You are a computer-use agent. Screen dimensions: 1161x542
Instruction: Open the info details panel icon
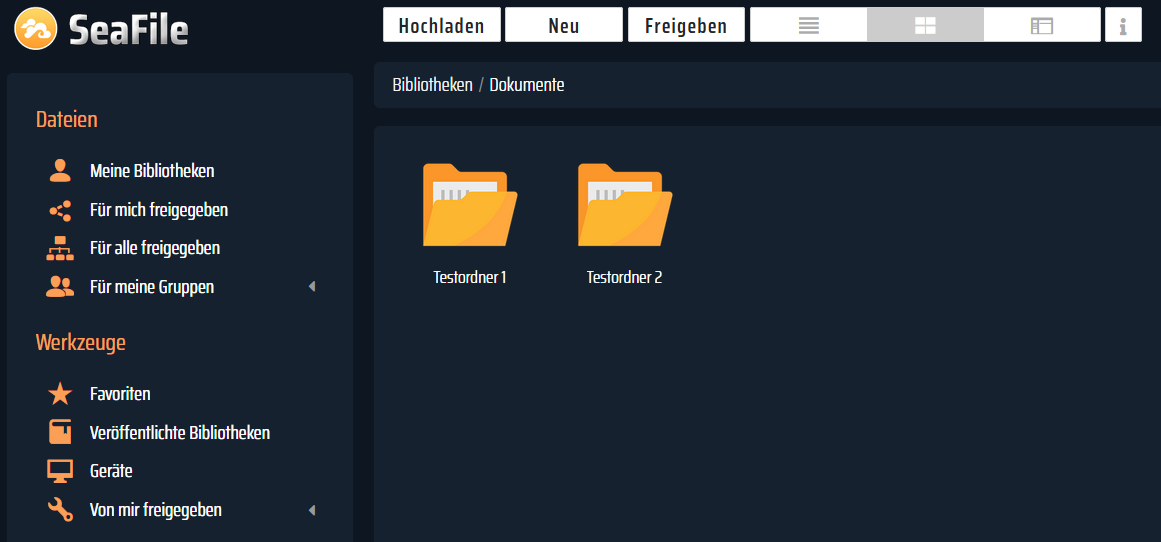[1123, 26]
